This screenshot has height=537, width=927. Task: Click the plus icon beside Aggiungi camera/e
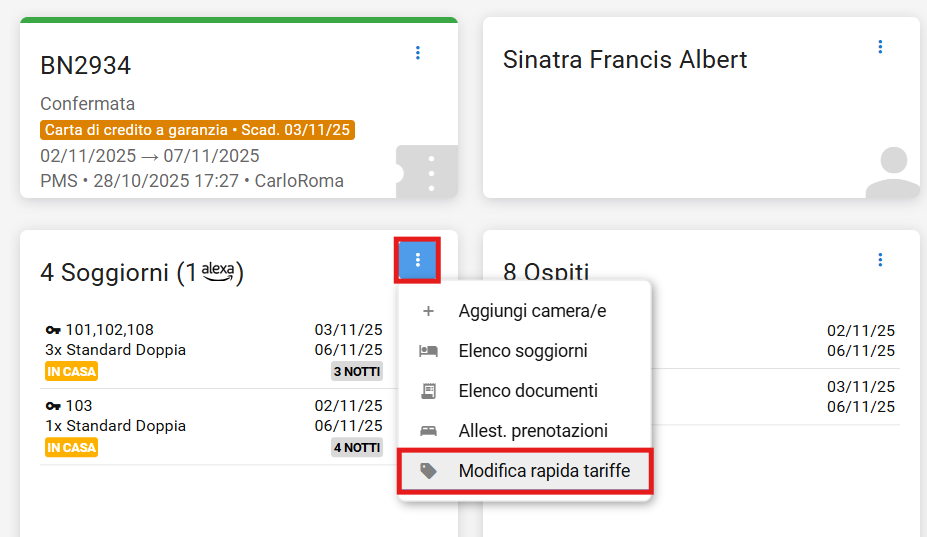(x=428, y=311)
